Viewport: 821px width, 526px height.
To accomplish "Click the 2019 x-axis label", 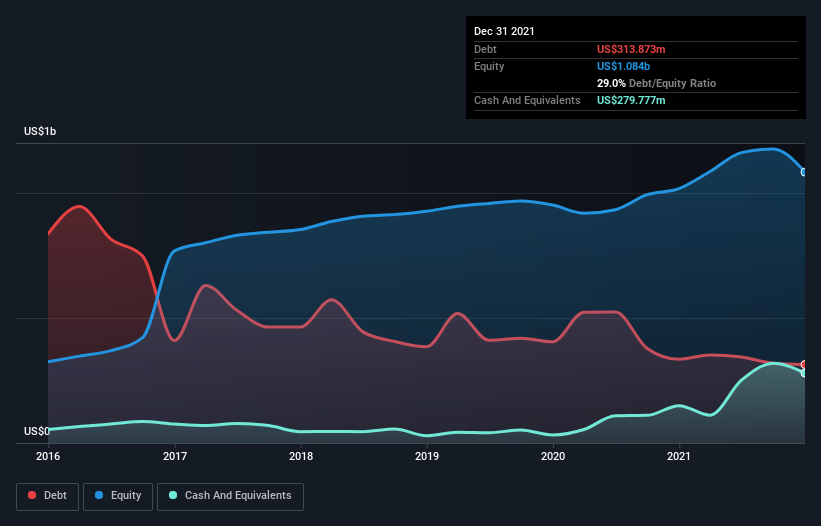I will (x=427, y=456).
